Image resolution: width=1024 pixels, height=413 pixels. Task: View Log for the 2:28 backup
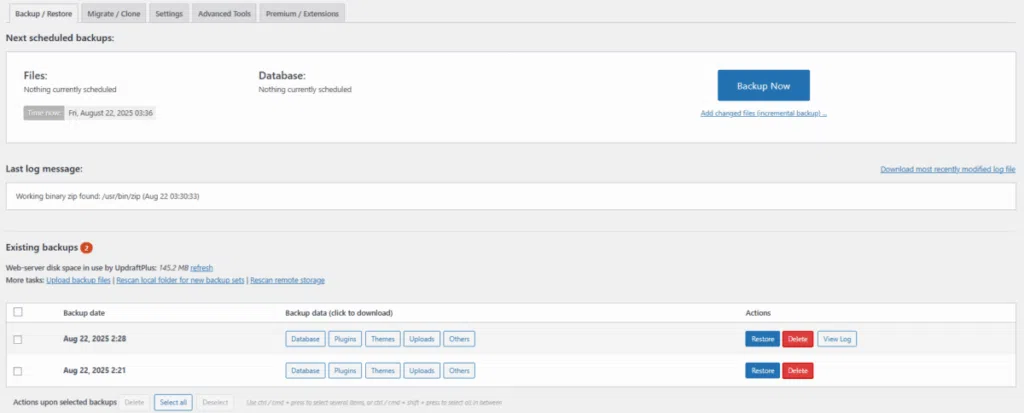coord(837,339)
